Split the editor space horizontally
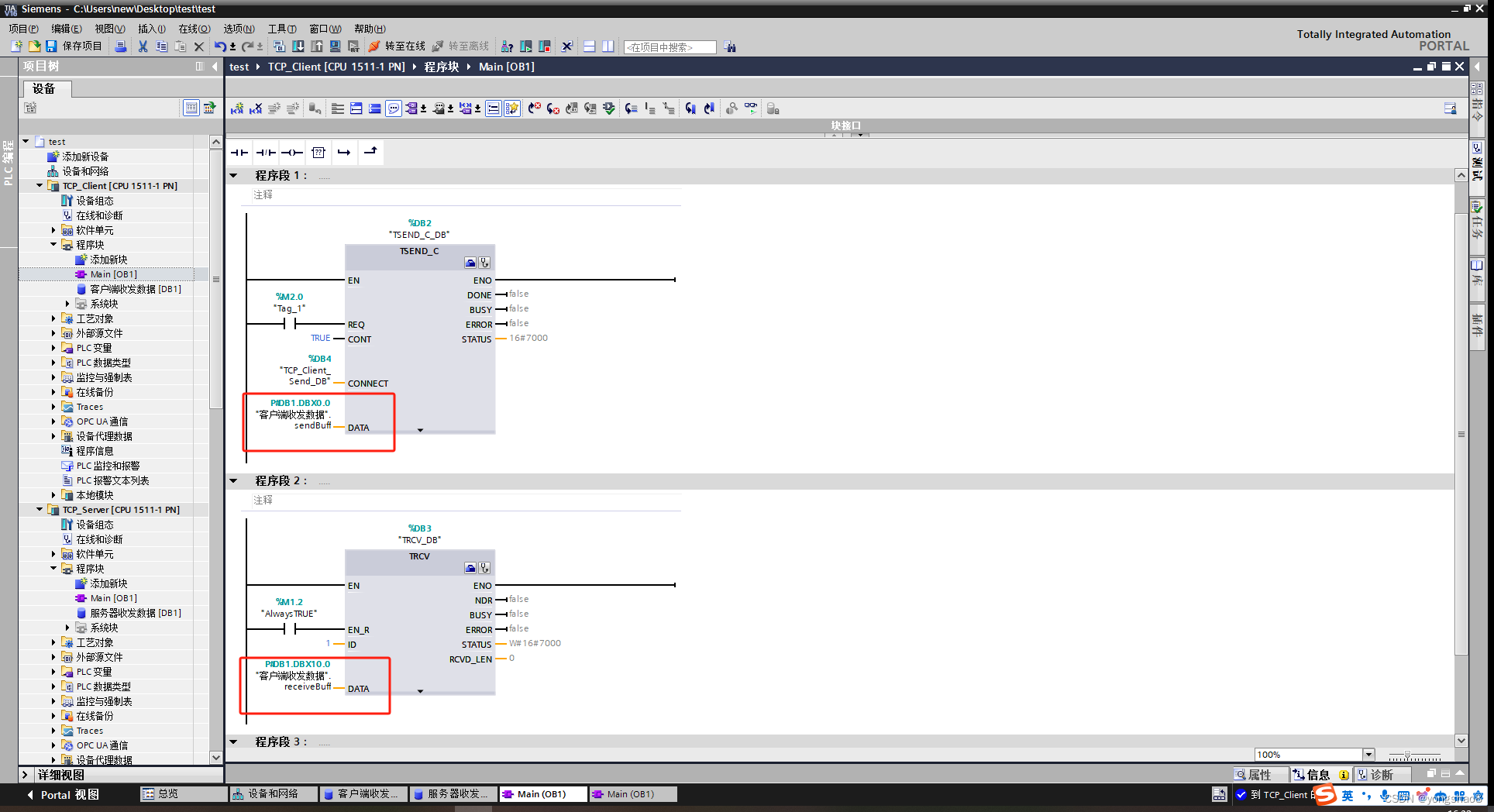Viewport: 1494px width, 812px height. click(590, 46)
